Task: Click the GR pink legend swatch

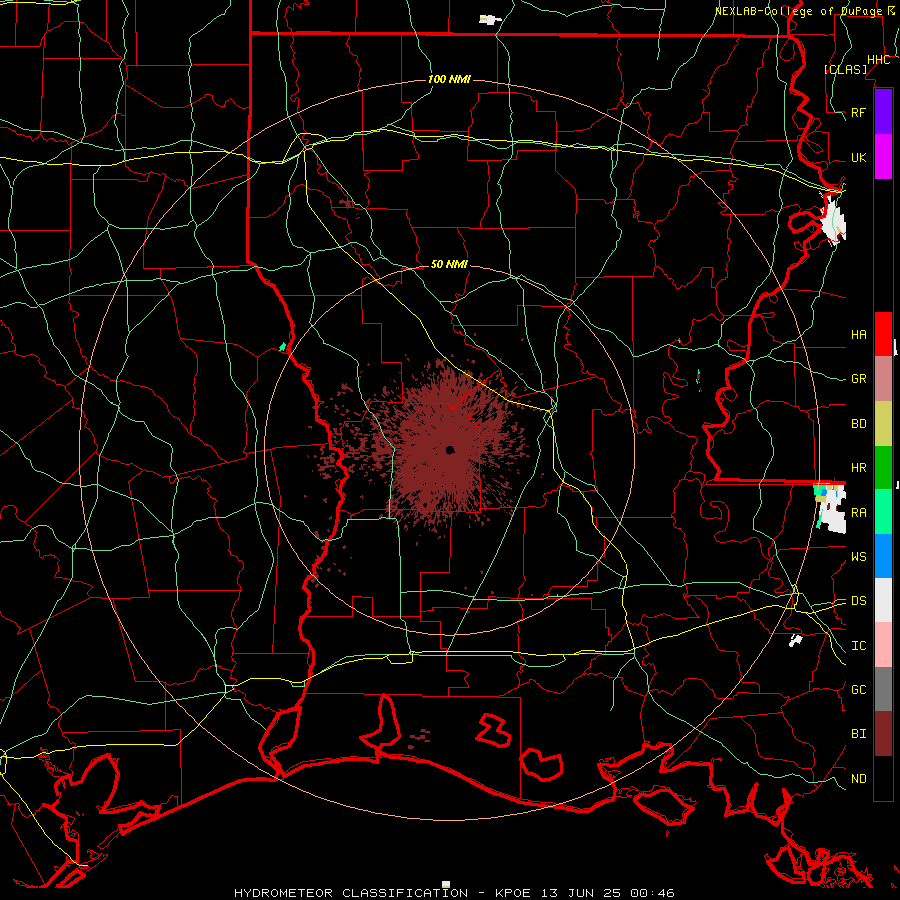Action: coord(883,379)
